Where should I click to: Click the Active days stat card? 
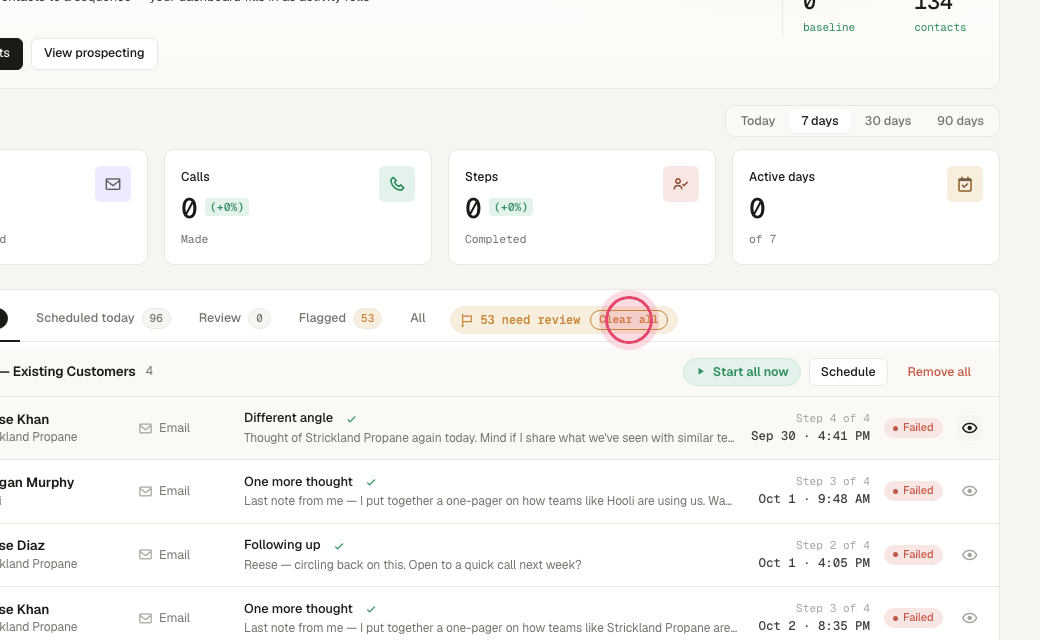[x=866, y=207]
